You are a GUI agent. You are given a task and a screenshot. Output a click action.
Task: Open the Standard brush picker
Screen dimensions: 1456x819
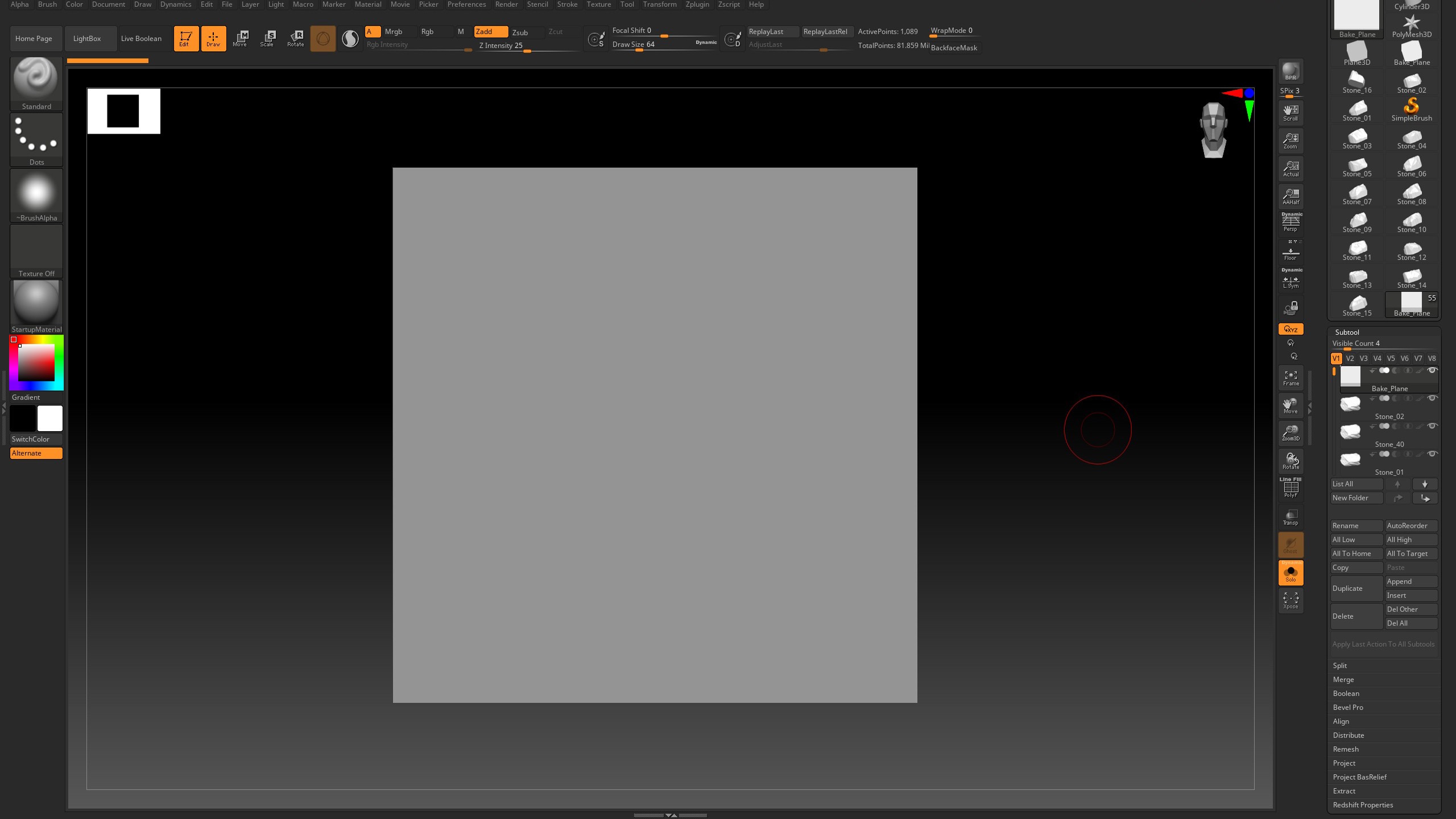point(36,84)
